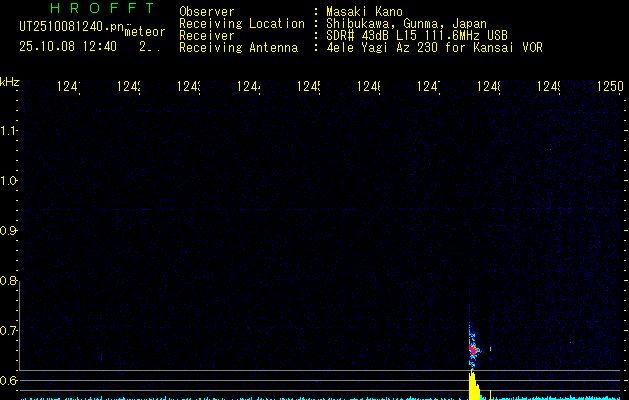Click the HROFFT title text
This screenshot has width=629, height=400.
(x=101, y=8)
